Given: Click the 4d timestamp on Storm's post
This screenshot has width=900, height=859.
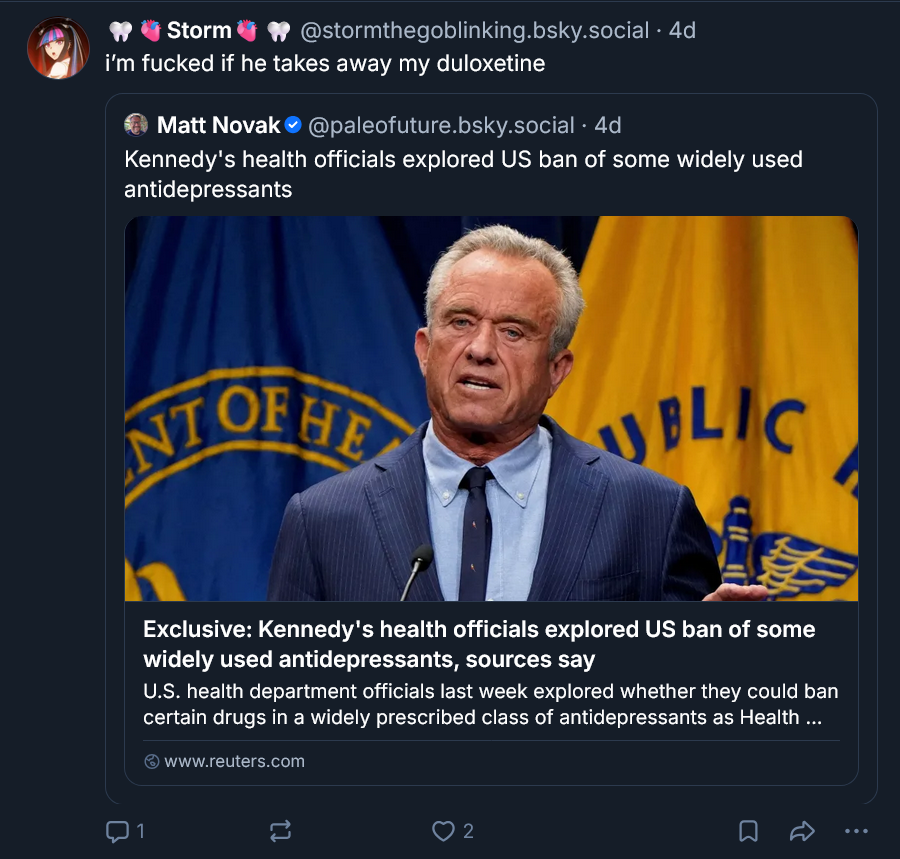Looking at the screenshot, I should tap(682, 30).
